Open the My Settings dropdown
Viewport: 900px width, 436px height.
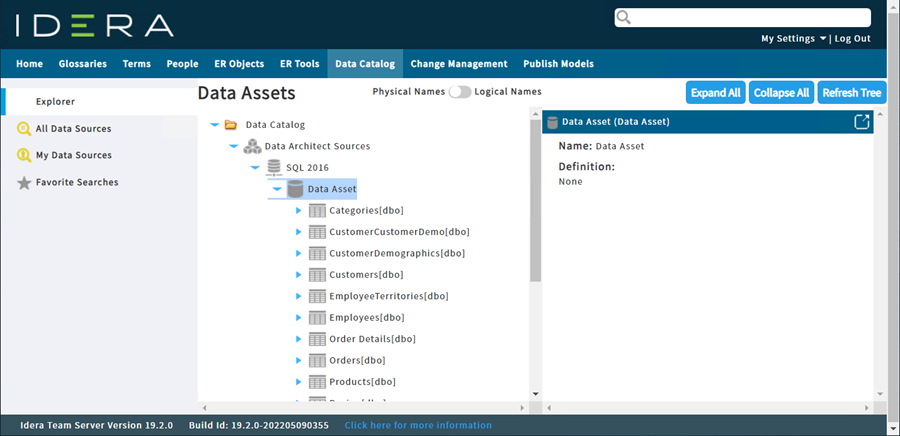pyautogui.click(x=794, y=39)
